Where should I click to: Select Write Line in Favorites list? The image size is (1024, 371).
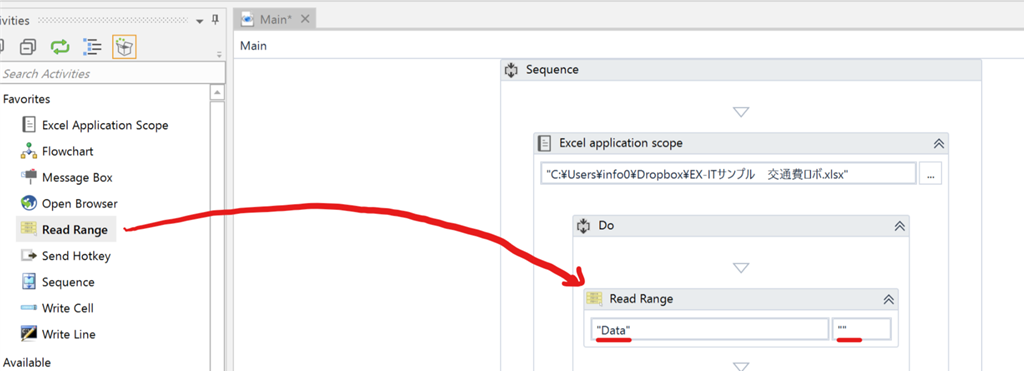coord(69,334)
